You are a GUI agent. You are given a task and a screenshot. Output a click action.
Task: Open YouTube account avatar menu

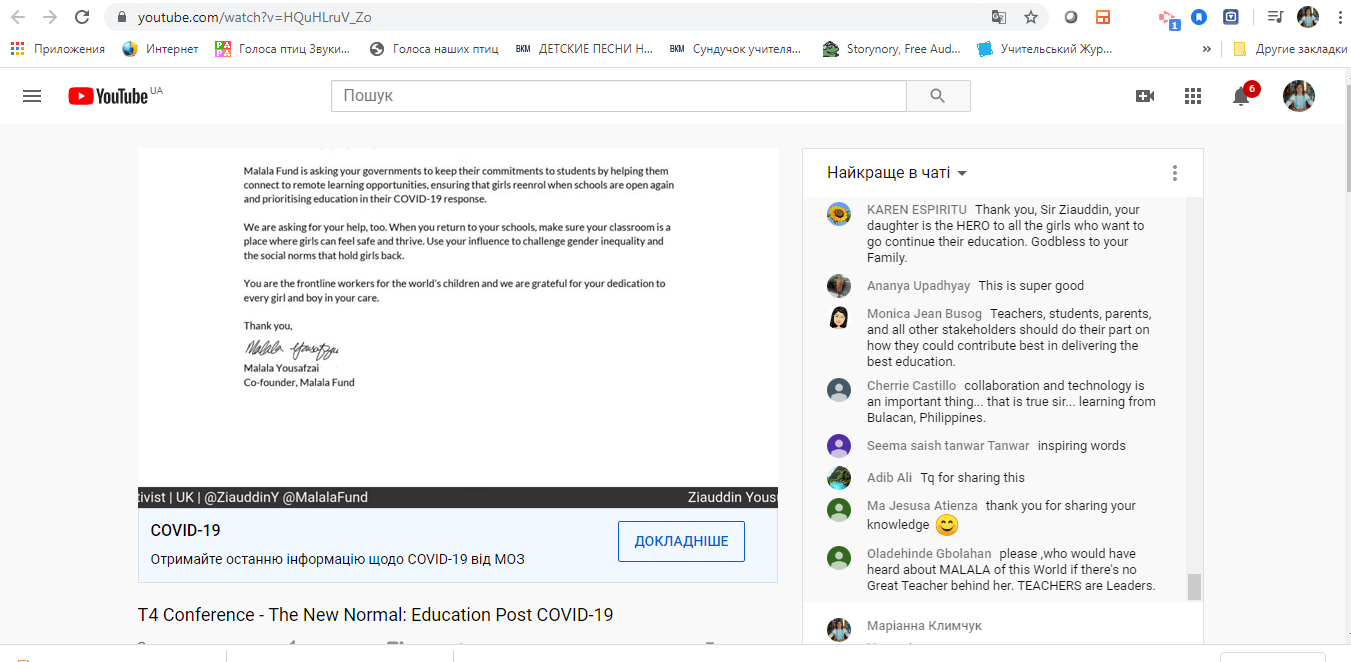[x=1299, y=96]
